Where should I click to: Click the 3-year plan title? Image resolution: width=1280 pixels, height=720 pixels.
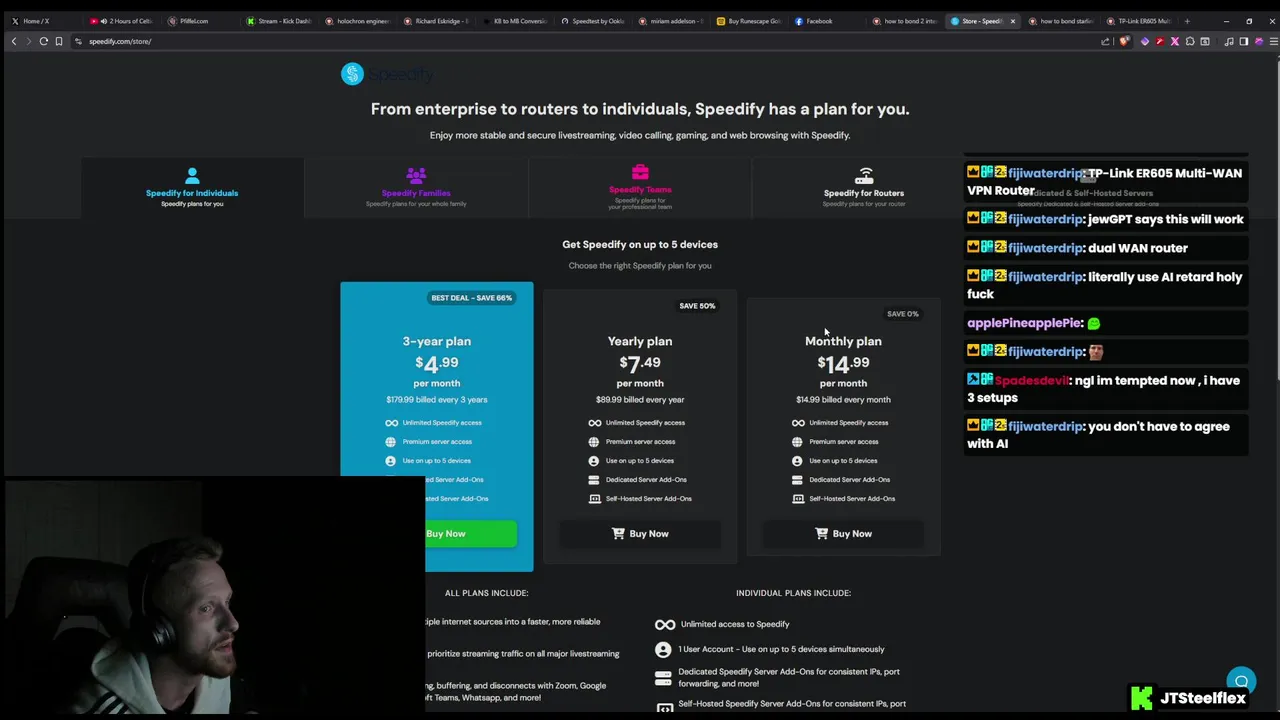437,341
